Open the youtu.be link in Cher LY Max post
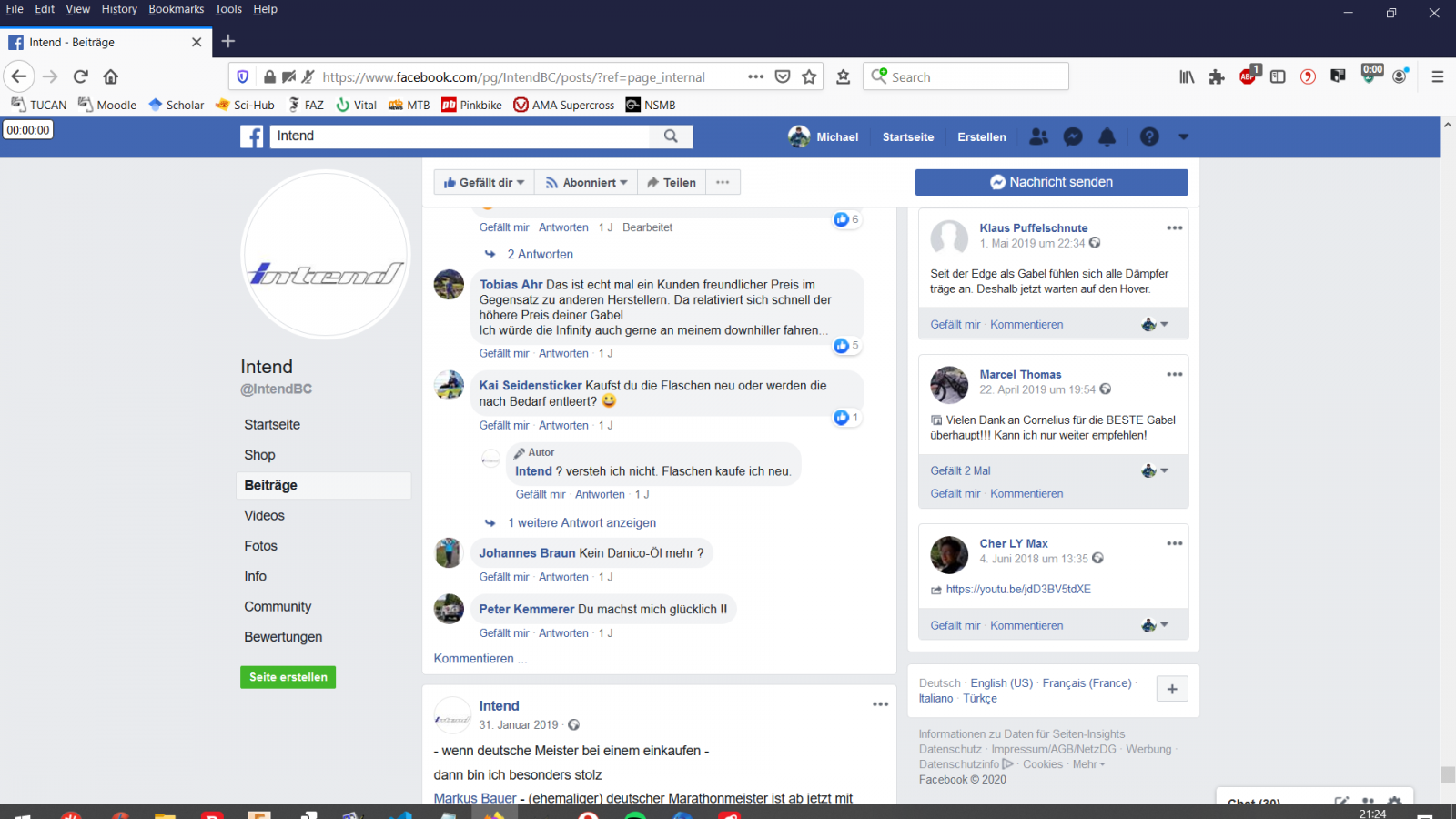The height and width of the screenshot is (819, 1456). pyautogui.click(x=1017, y=590)
